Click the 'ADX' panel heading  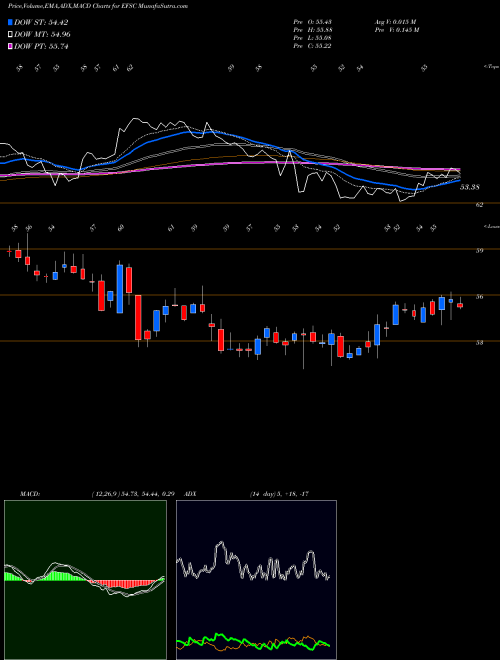190,494
